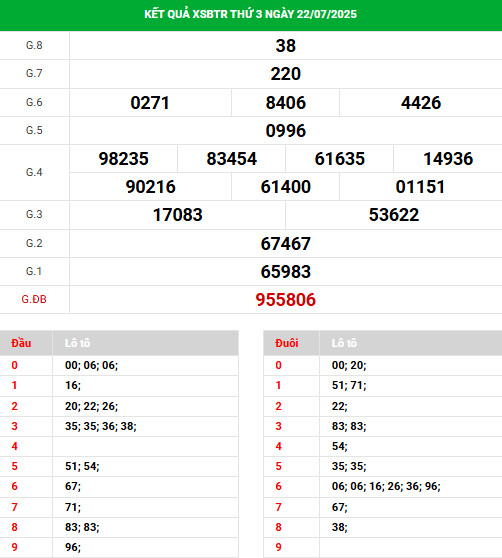Click G.4 number 83454
The width and height of the screenshot is (502, 558).
(232, 159)
